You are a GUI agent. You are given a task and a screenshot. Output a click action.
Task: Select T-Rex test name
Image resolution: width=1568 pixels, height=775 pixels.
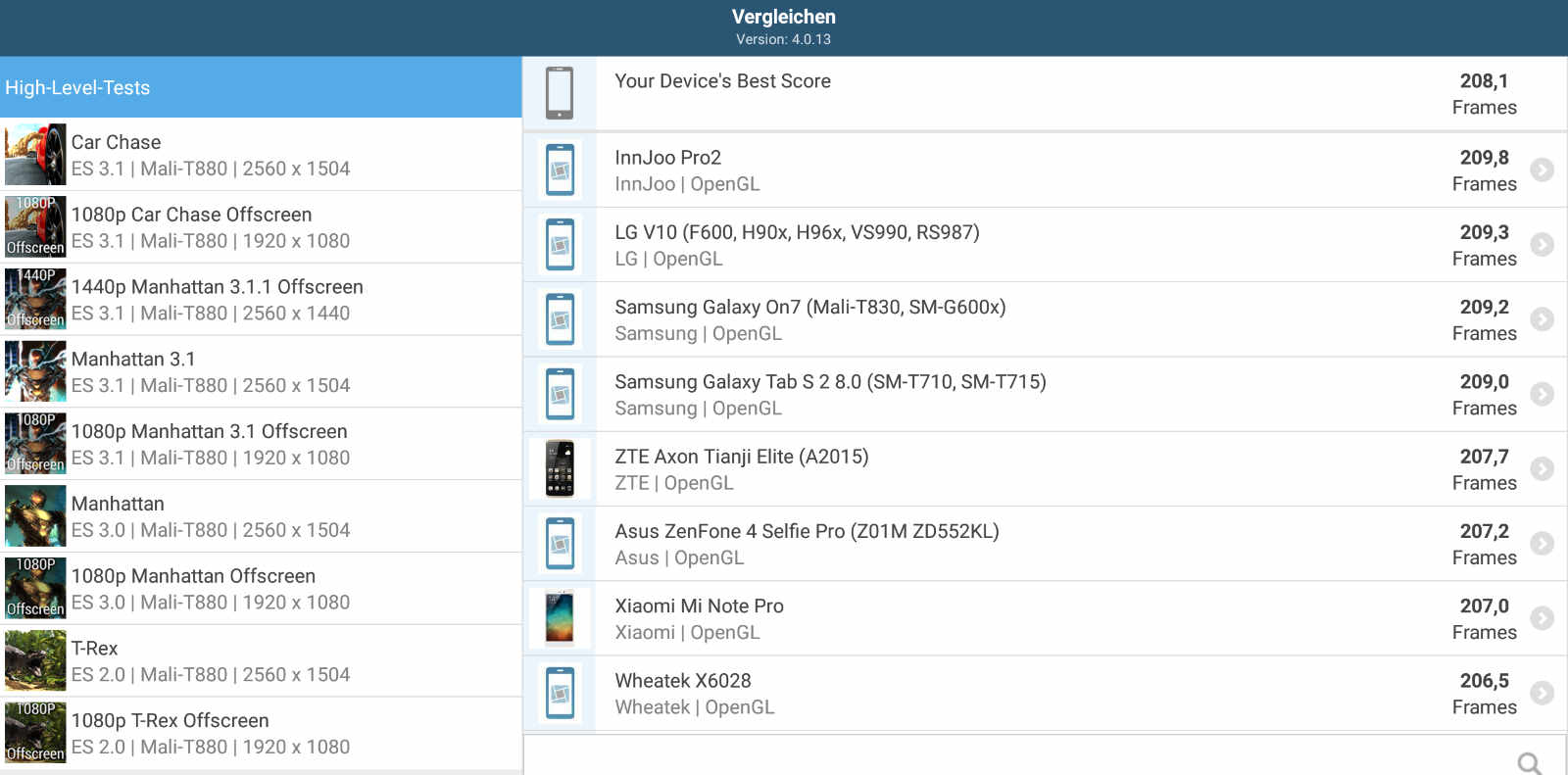point(94,649)
